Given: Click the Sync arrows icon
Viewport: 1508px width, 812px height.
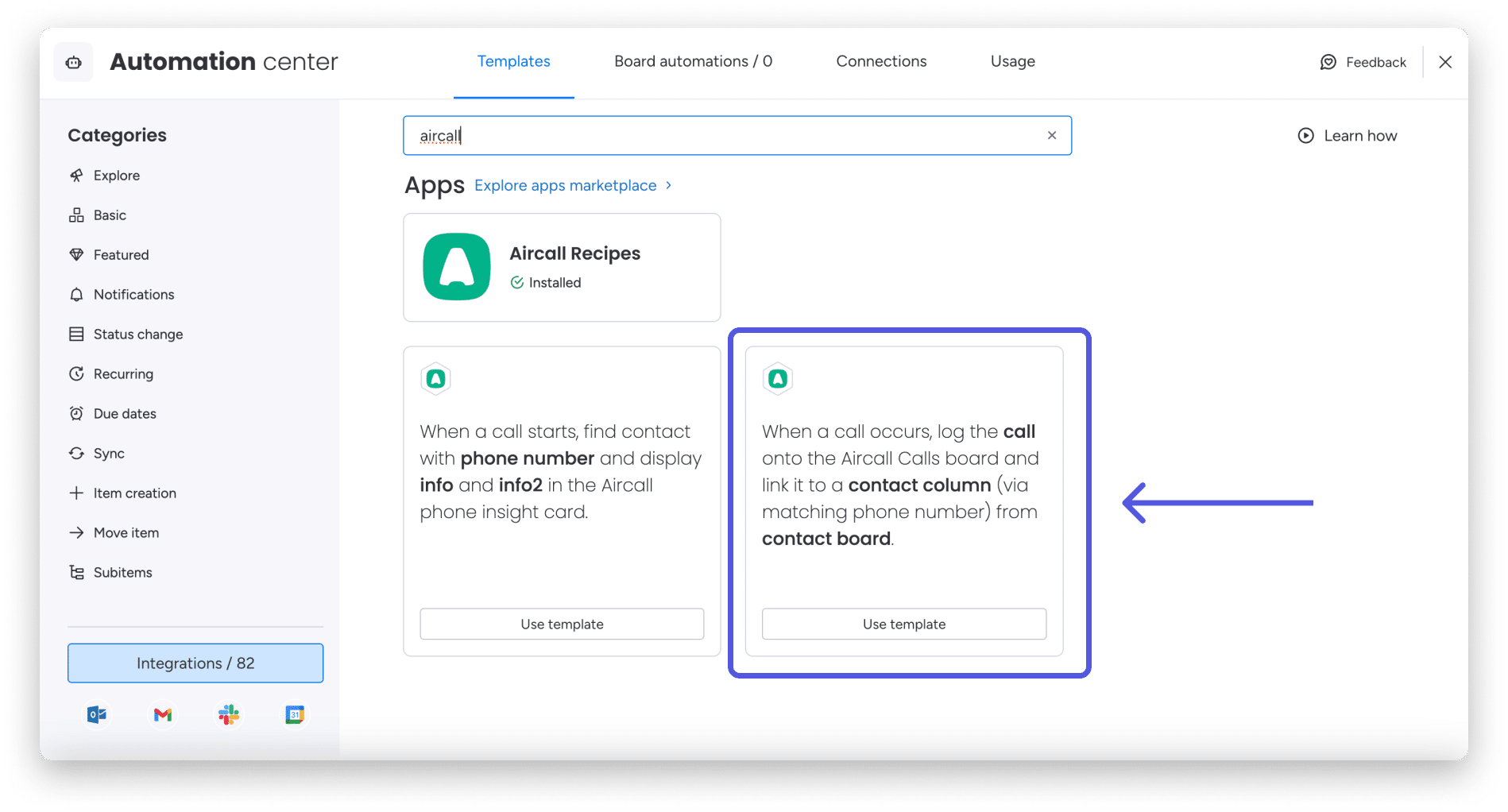Looking at the screenshot, I should [x=76, y=454].
